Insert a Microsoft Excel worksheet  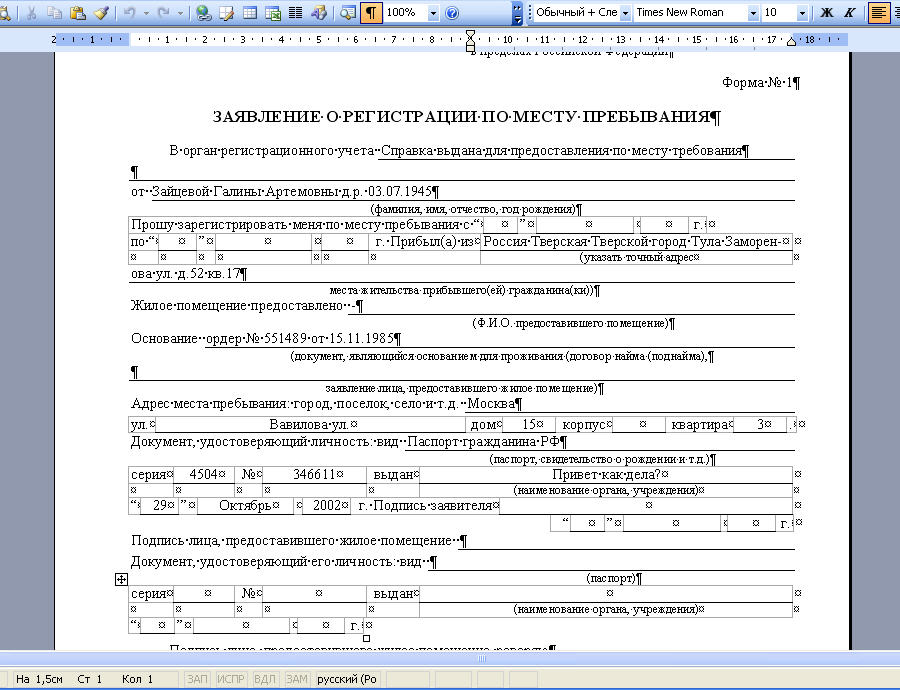(273, 13)
